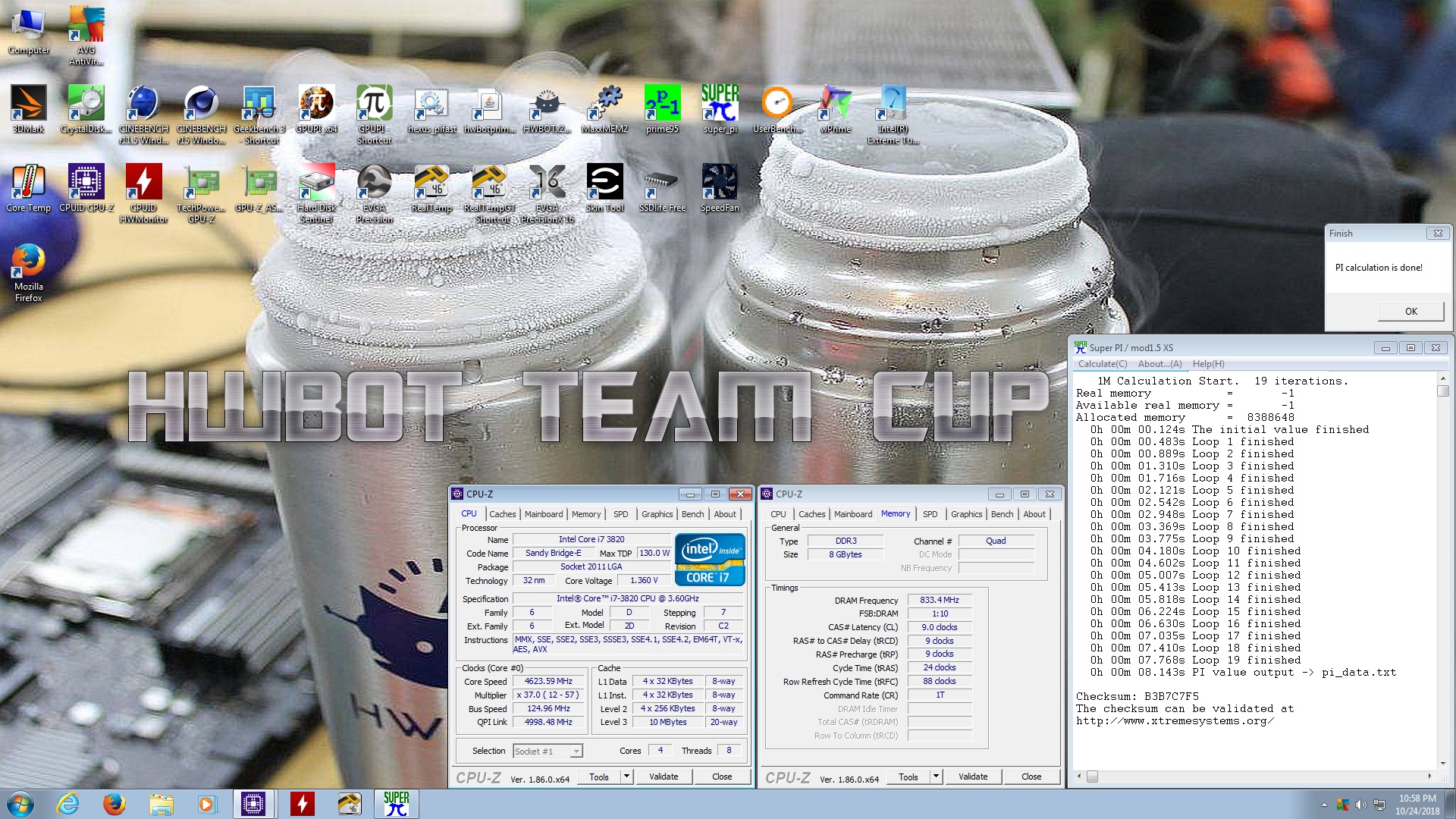Image resolution: width=1456 pixels, height=819 pixels.
Task: Open Core Temp desktop icon
Action: pyautogui.click(x=29, y=187)
